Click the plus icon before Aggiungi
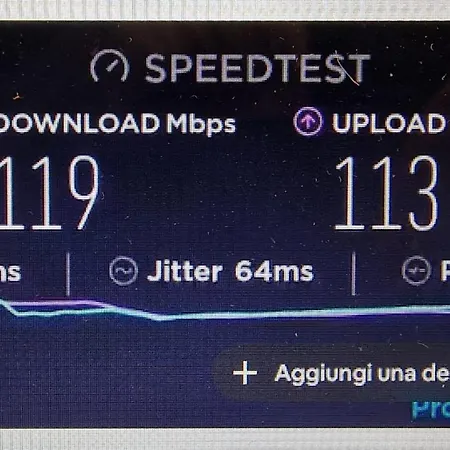 click(x=245, y=372)
